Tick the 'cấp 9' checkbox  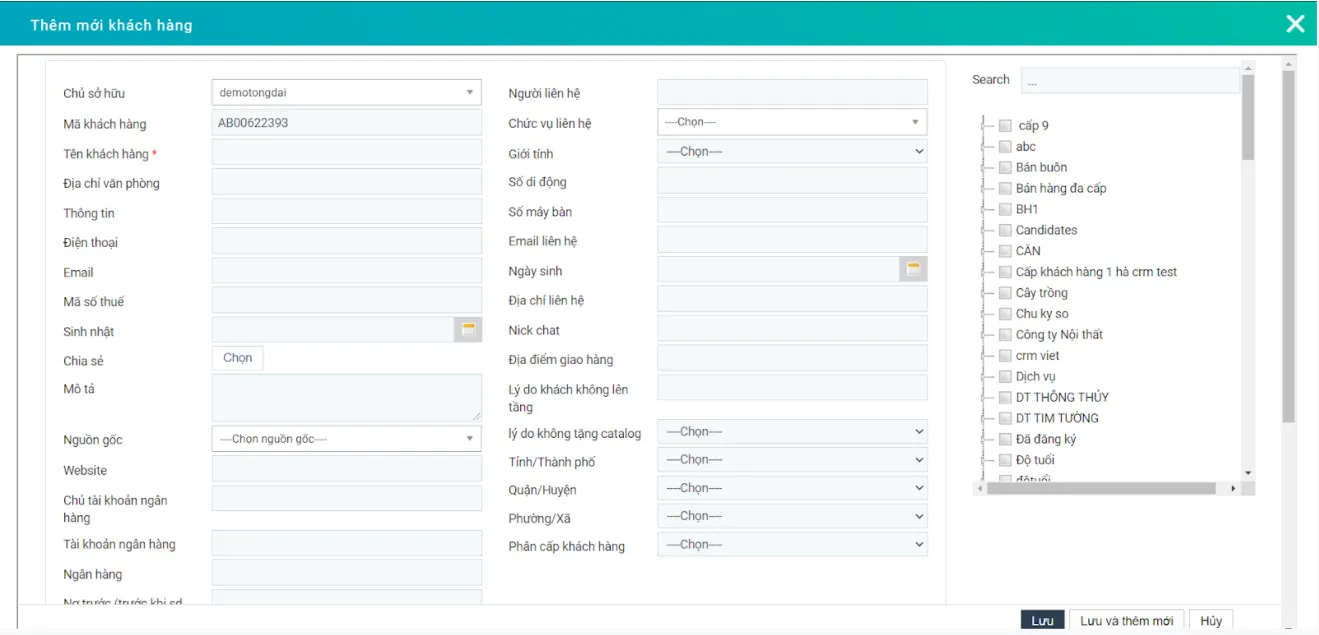[x=1005, y=126]
